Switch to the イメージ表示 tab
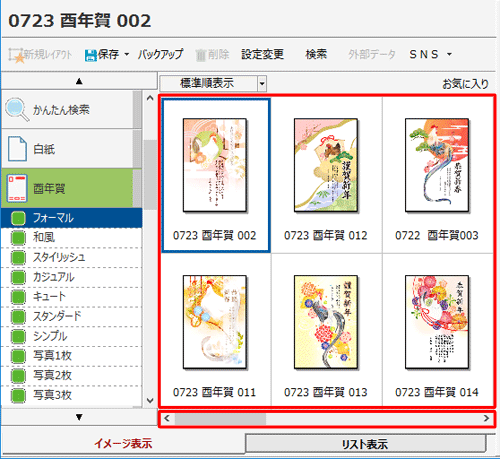The image size is (500, 459). [123, 443]
